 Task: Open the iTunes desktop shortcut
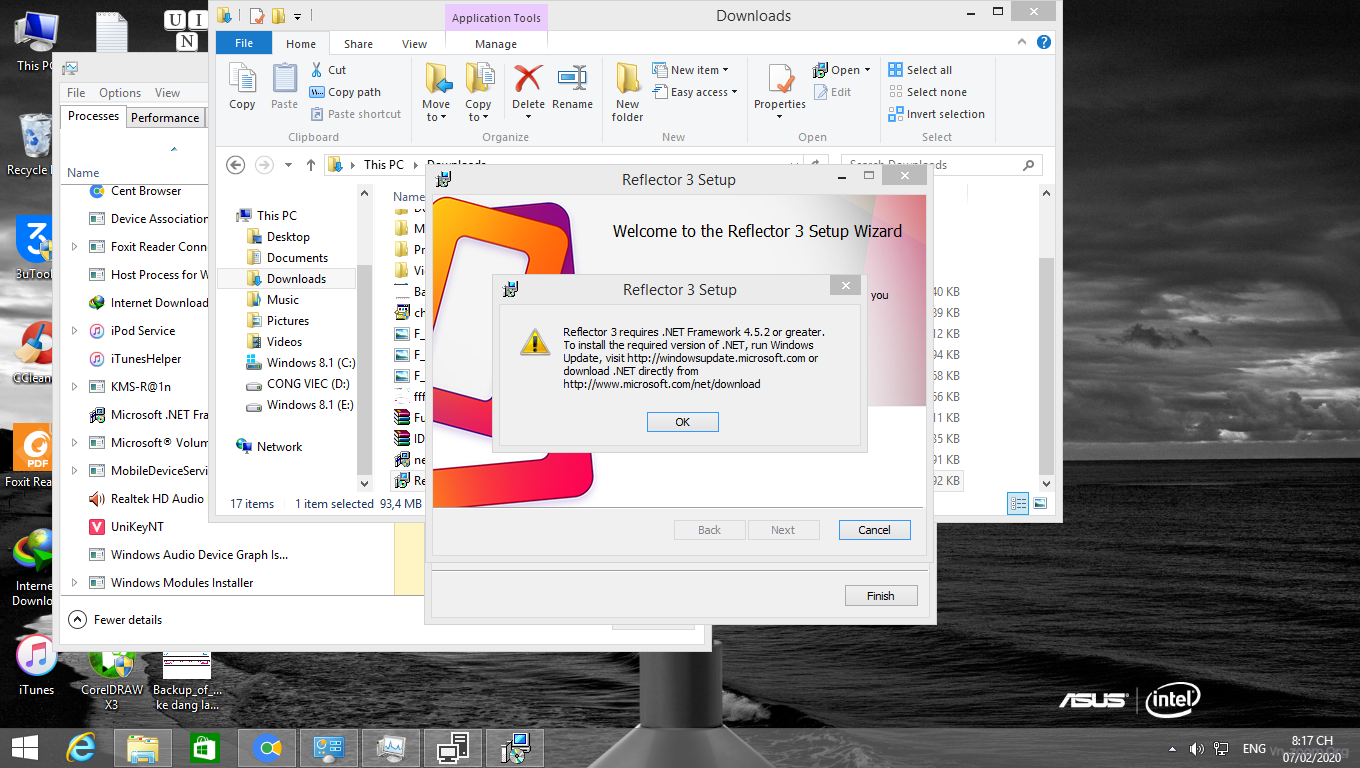[37, 665]
